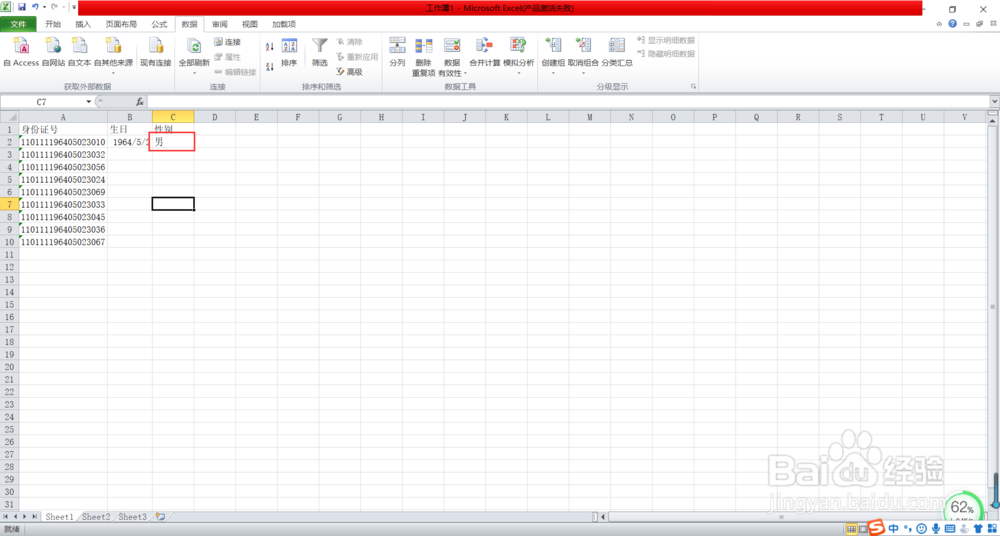
Task: Click the Insert Function fx icon
Action: (140, 102)
